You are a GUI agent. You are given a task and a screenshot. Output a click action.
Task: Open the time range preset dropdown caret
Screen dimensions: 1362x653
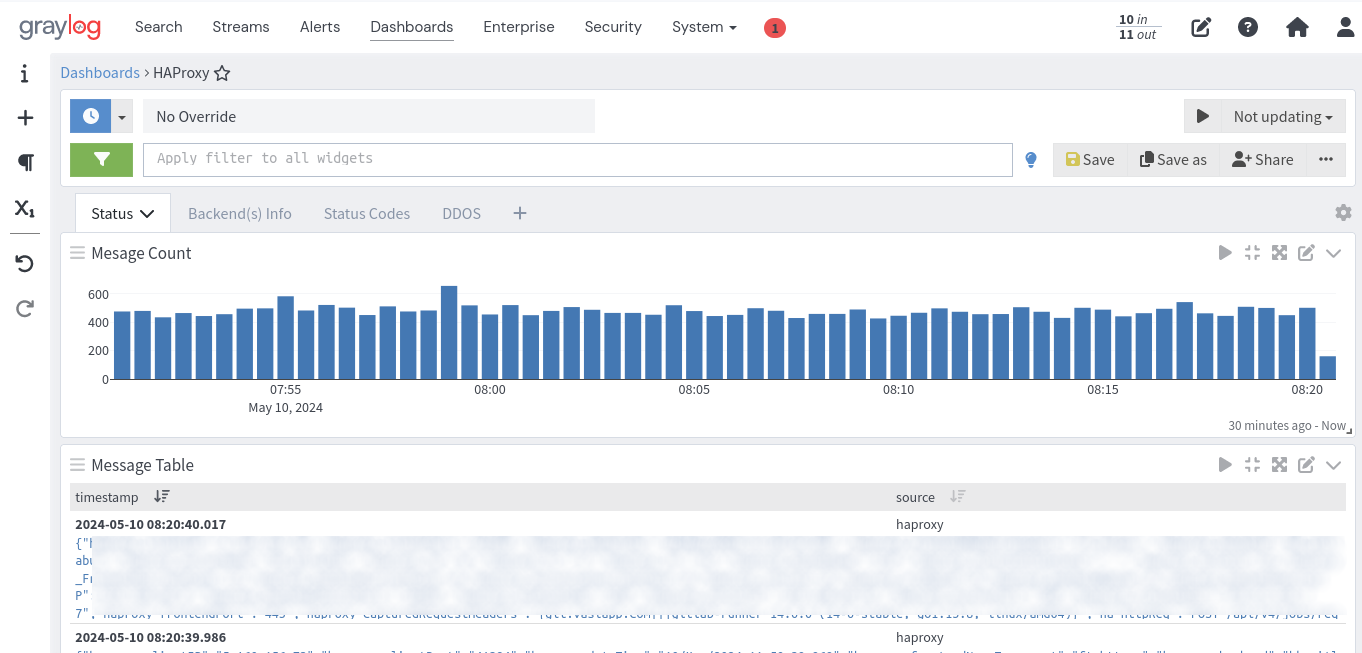(122, 117)
